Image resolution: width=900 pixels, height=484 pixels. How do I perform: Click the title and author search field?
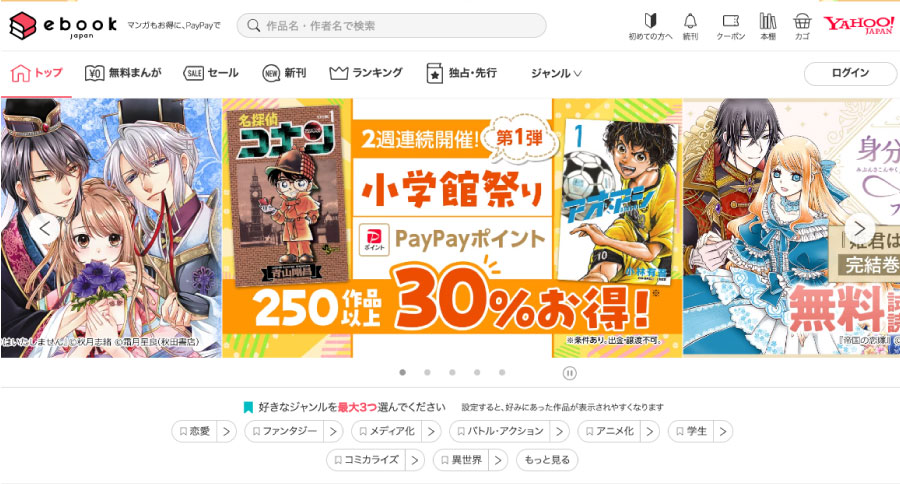[x=391, y=26]
